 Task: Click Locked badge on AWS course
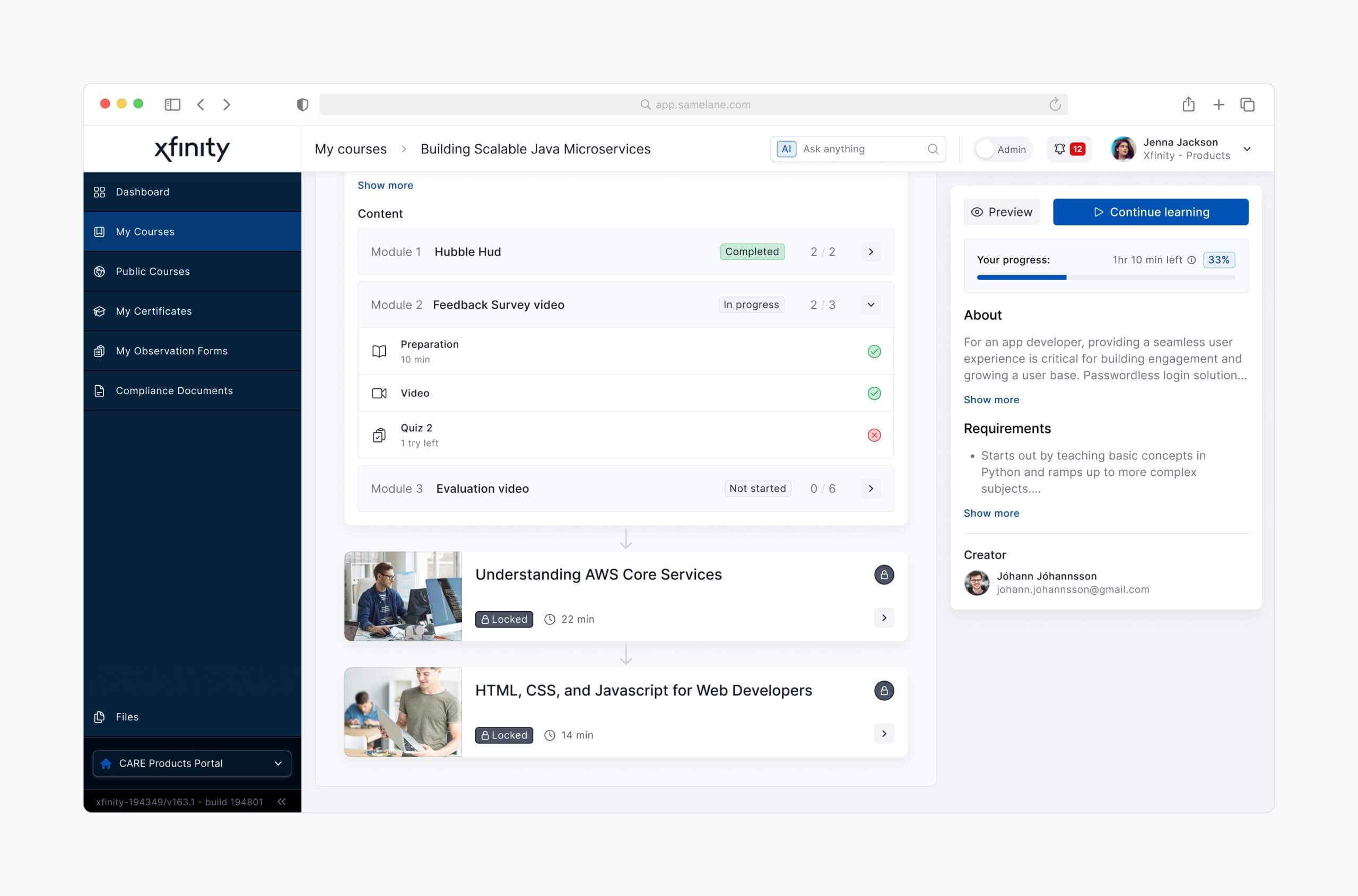[x=503, y=620]
